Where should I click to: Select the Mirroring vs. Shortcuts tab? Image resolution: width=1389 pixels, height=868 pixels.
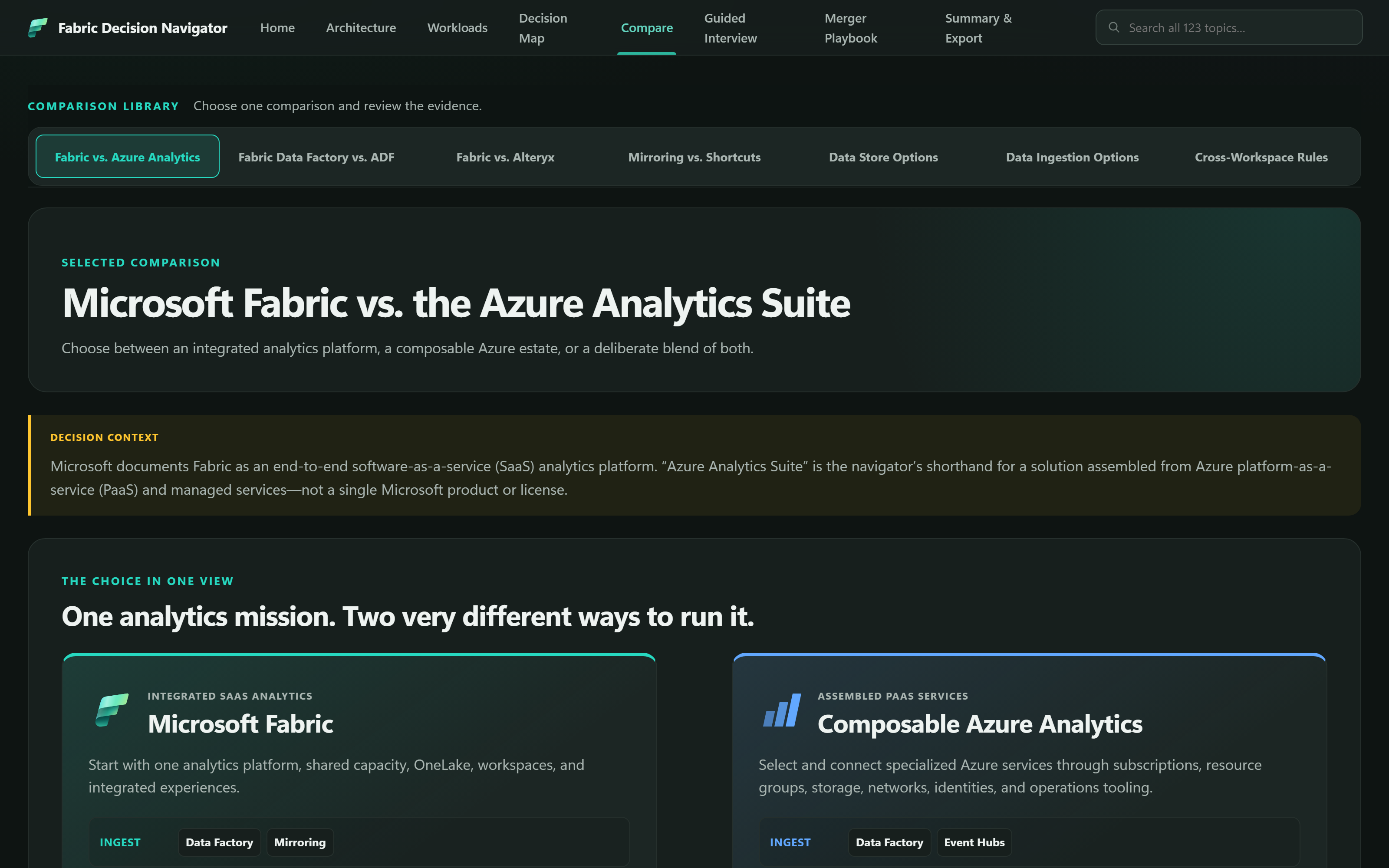[x=694, y=157]
